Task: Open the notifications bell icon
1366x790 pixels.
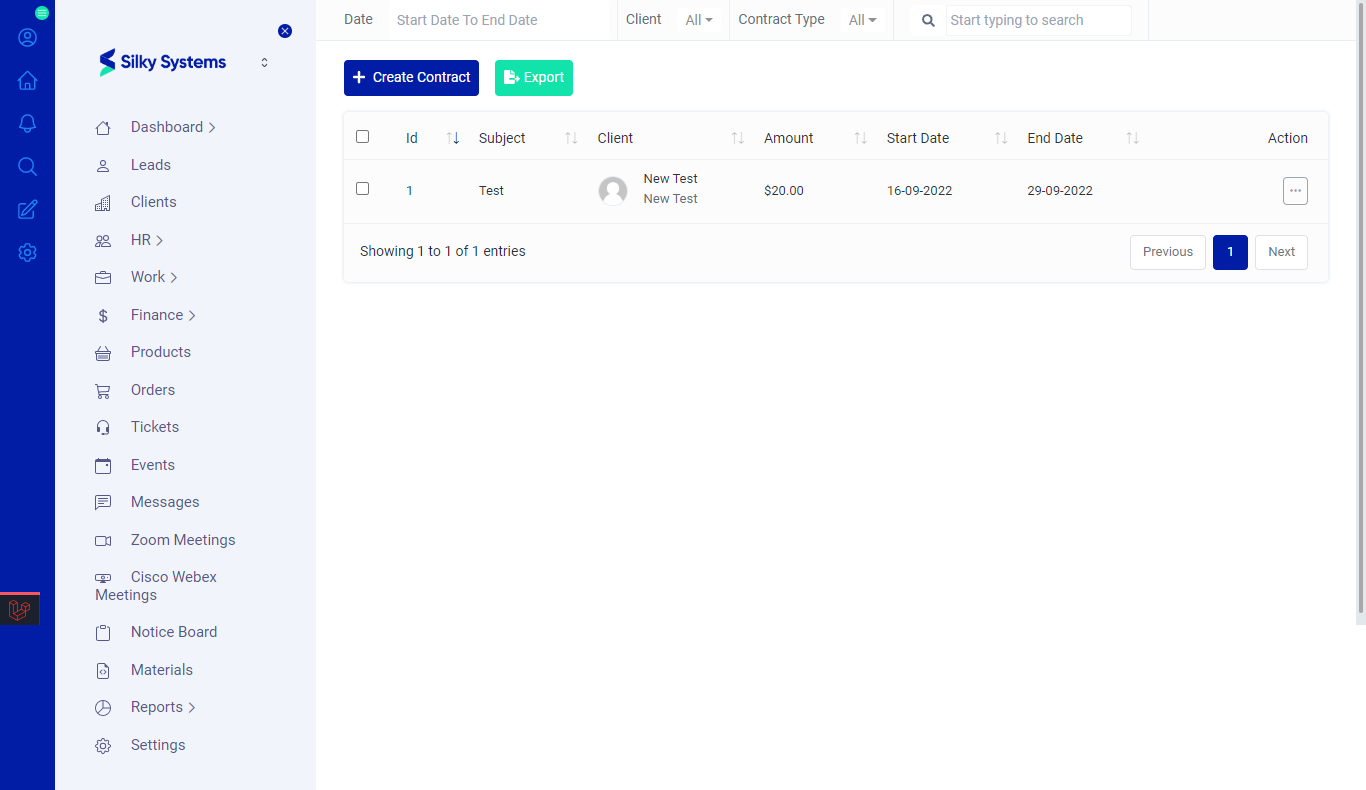Action: pos(27,124)
